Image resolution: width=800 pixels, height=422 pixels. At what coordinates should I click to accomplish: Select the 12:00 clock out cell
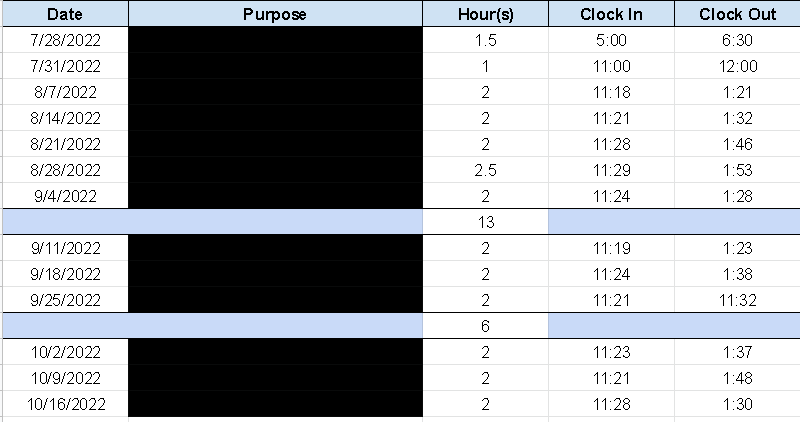(737, 66)
